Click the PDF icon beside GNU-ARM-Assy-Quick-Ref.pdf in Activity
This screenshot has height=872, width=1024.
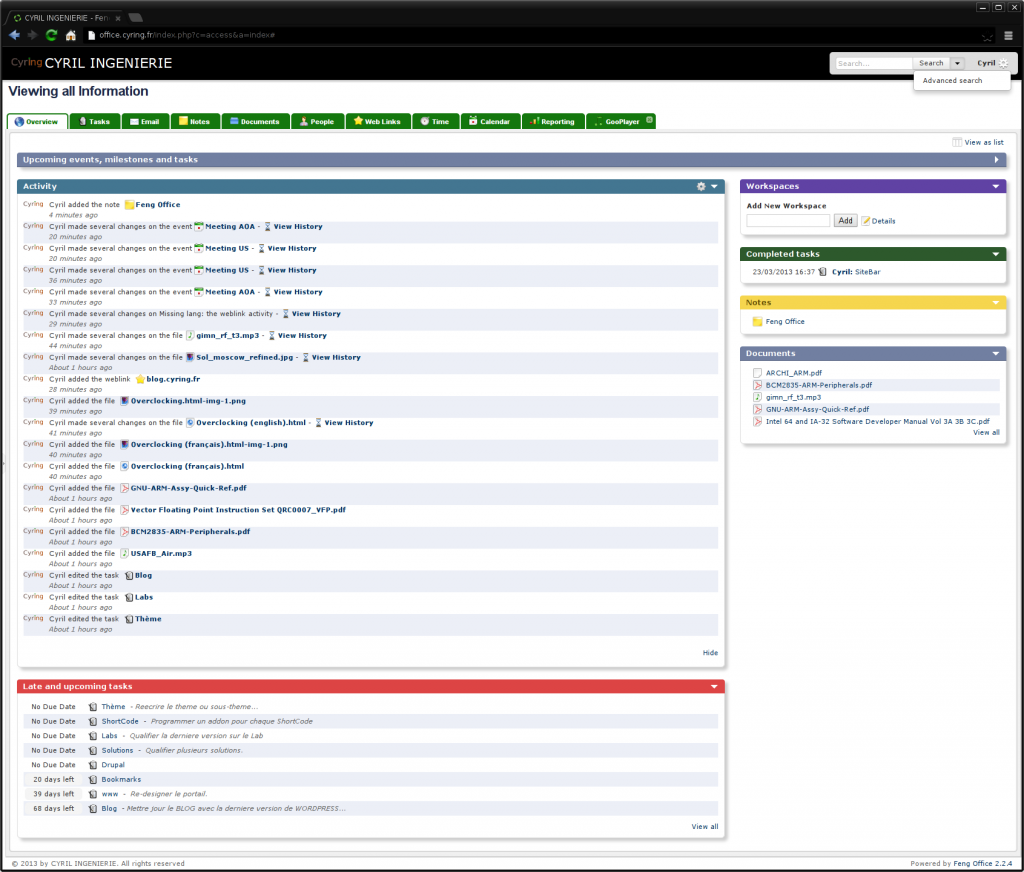click(124, 489)
